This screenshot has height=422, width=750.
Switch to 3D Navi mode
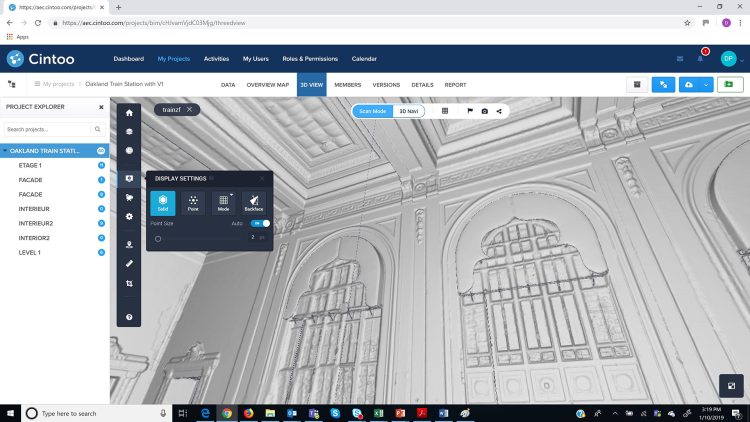pos(409,111)
